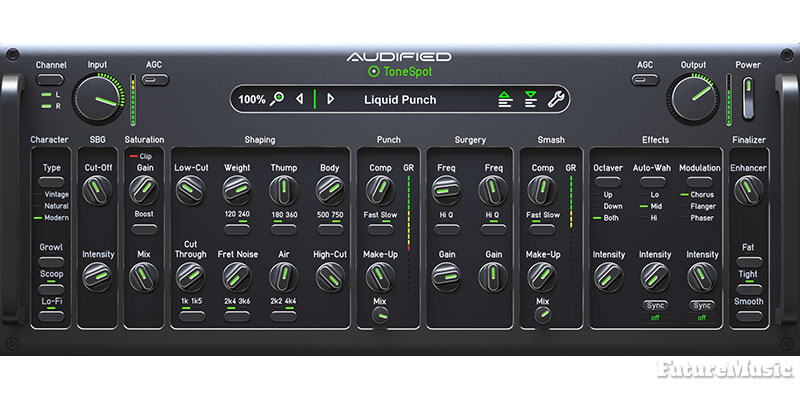Click the Punch Mix small knob
Image resolution: width=800 pixels, height=400 pixels.
tap(381, 316)
